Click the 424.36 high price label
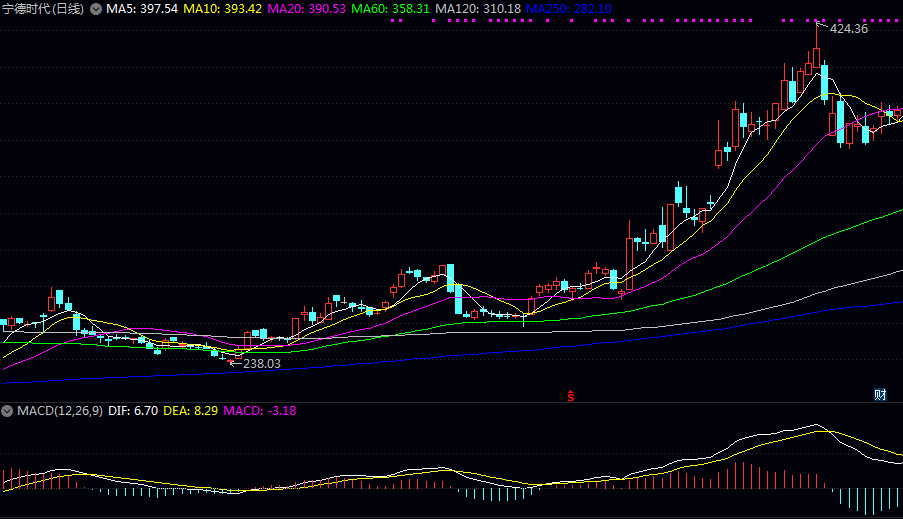This screenshot has width=903, height=519. tap(848, 29)
